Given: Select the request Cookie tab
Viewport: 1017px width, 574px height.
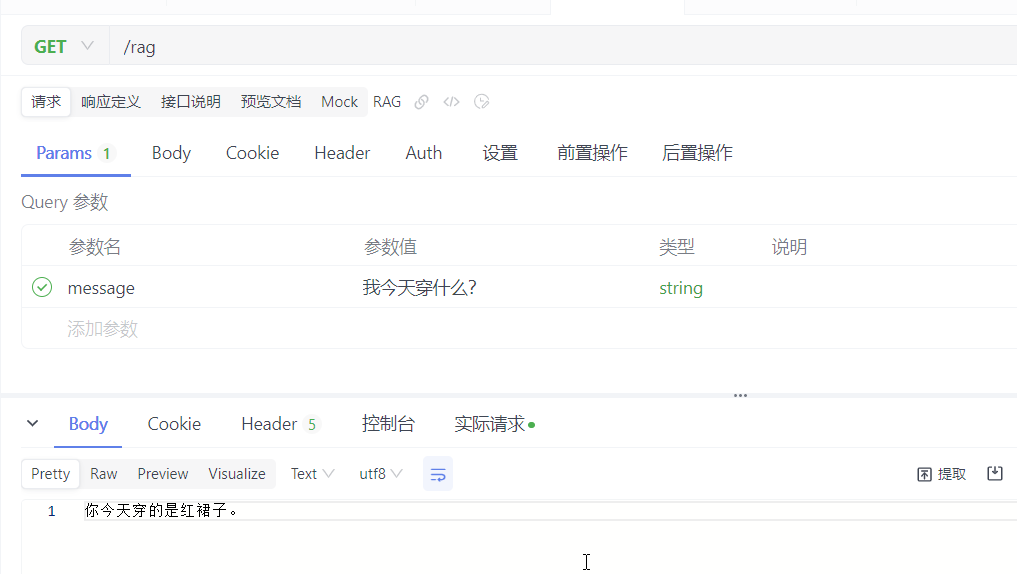Looking at the screenshot, I should (x=252, y=153).
